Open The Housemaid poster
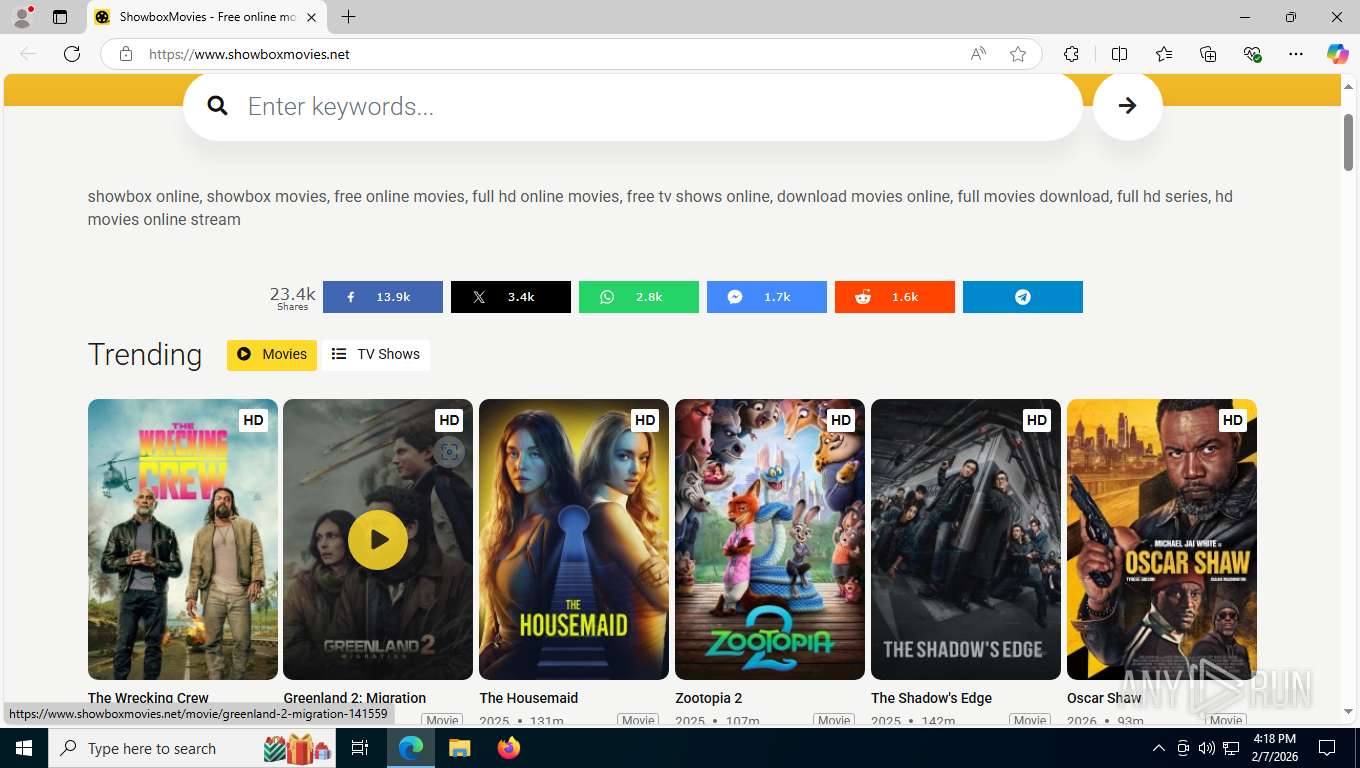The height and width of the screenshot is (768, 1360). pos(574,540)
